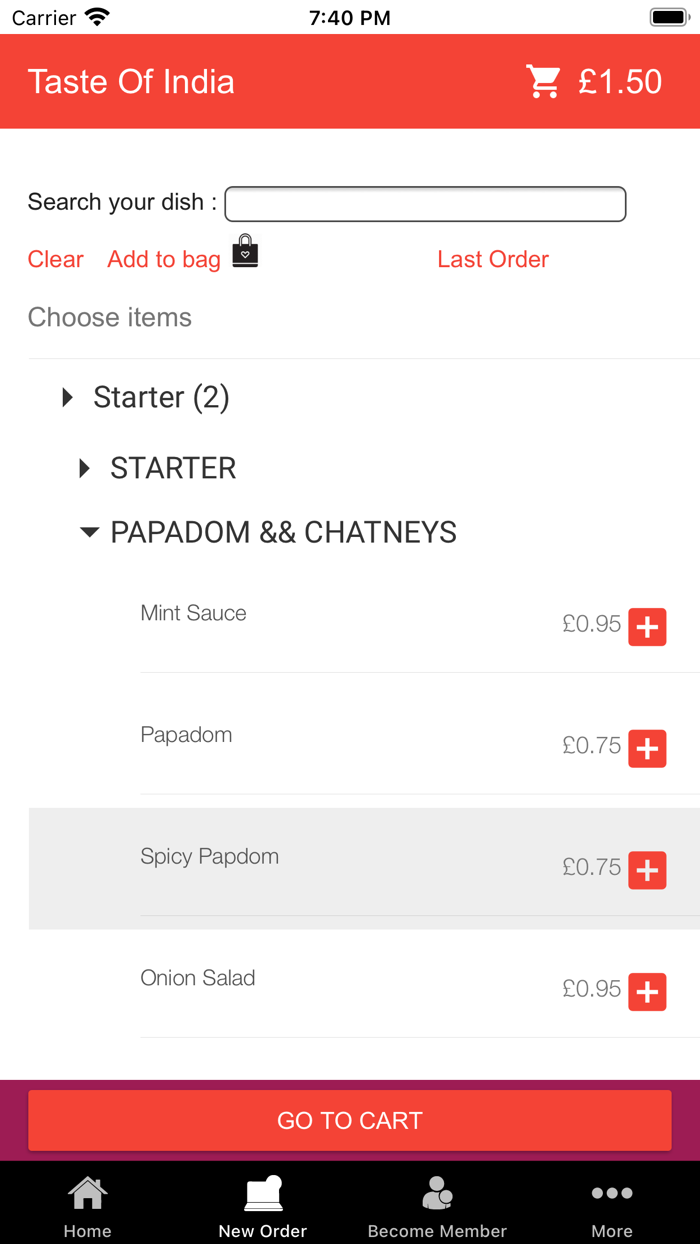Switch to the New Order tab
Screen dimensions: 700x1244
click(262, 1202)
